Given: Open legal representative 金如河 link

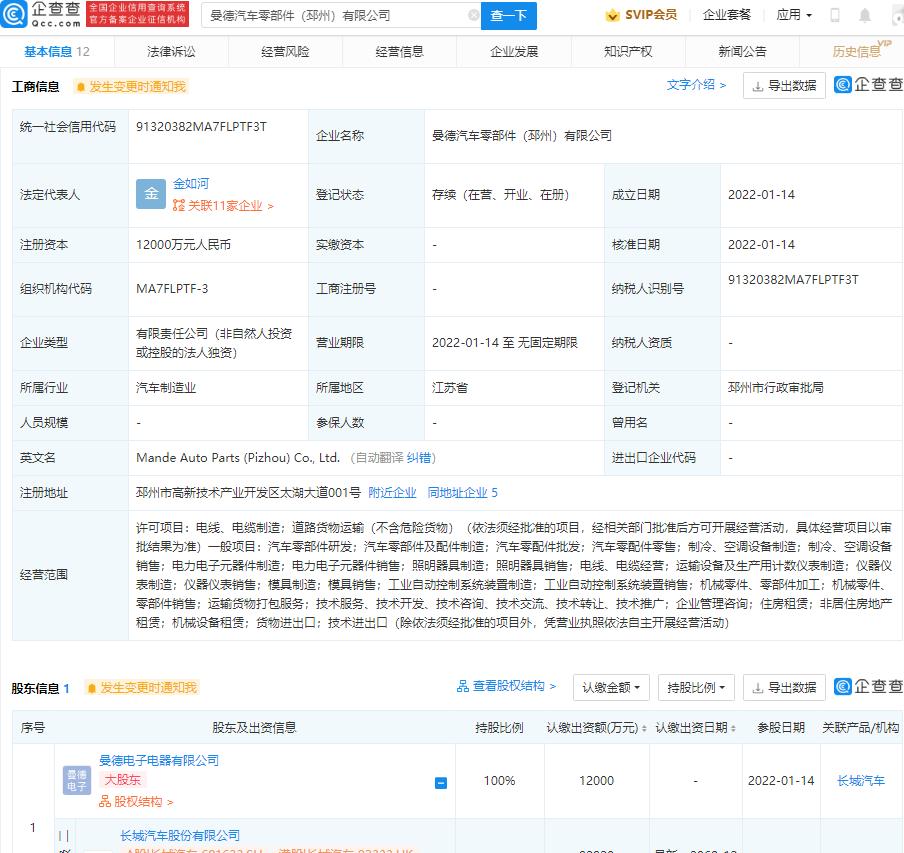Looking at the screenshot, I should 191,183.
